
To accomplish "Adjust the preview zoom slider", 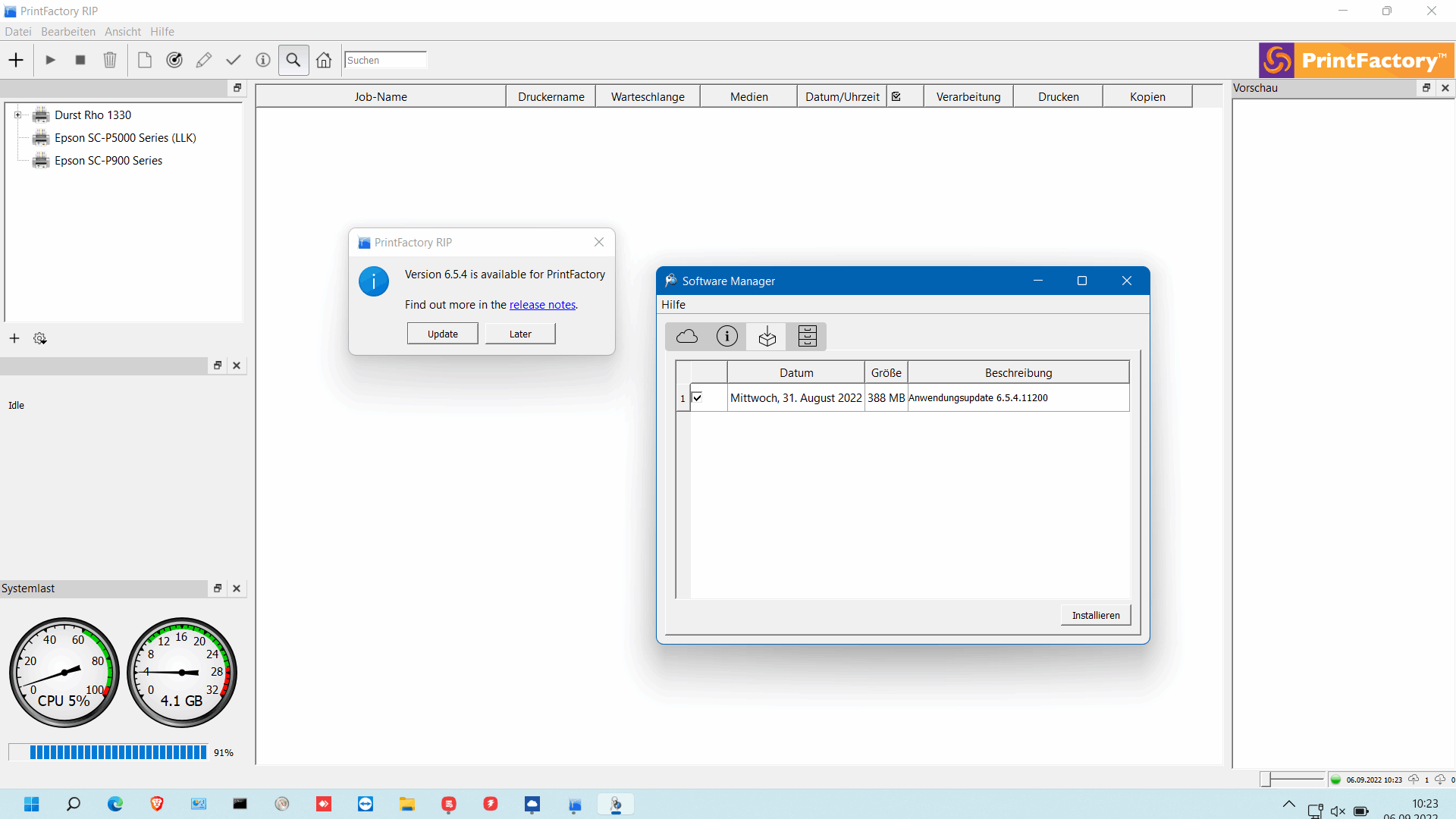I will 1265,779.
